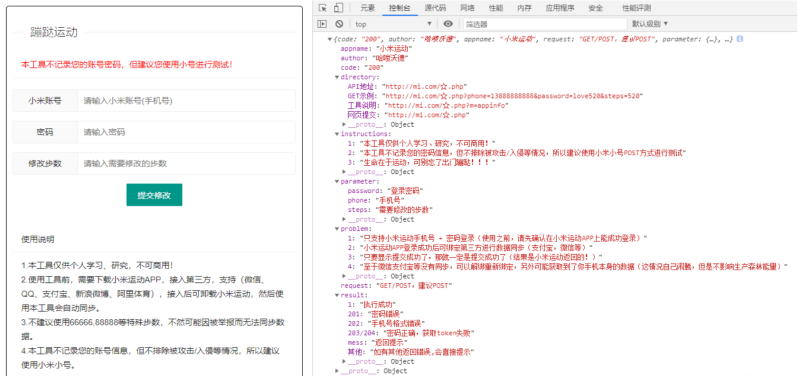Clear the console with the ban icon

[339, 23]
